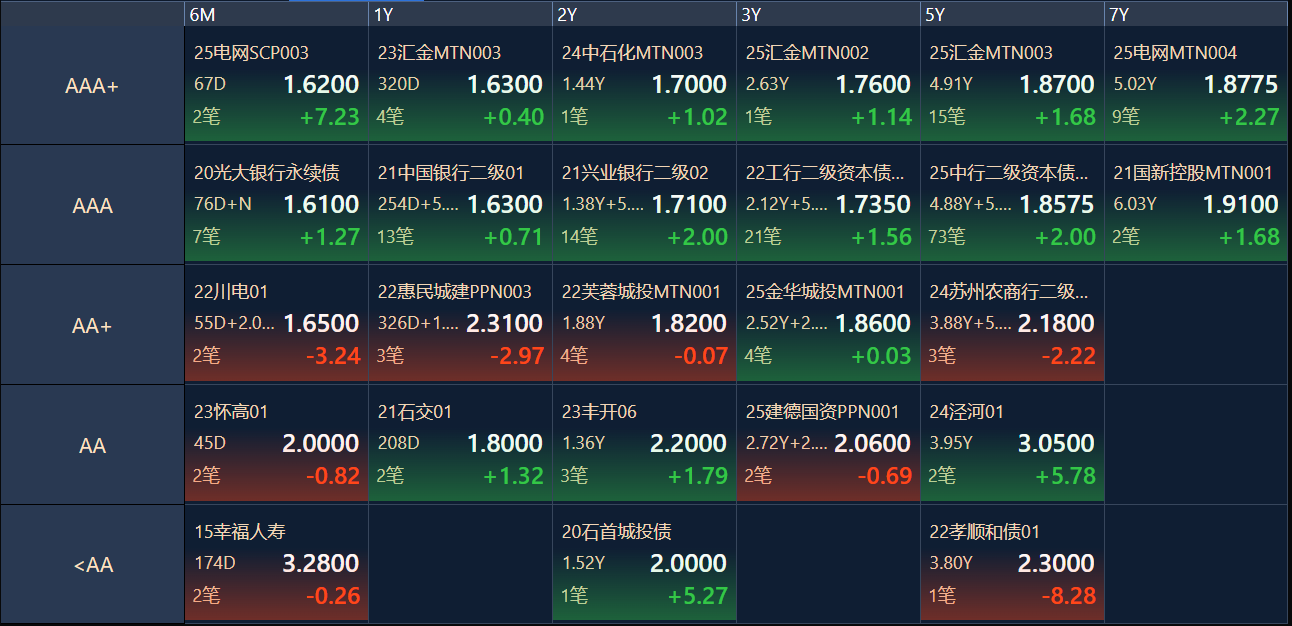Click the 20石首城投债 bond cell

(645, 564)
